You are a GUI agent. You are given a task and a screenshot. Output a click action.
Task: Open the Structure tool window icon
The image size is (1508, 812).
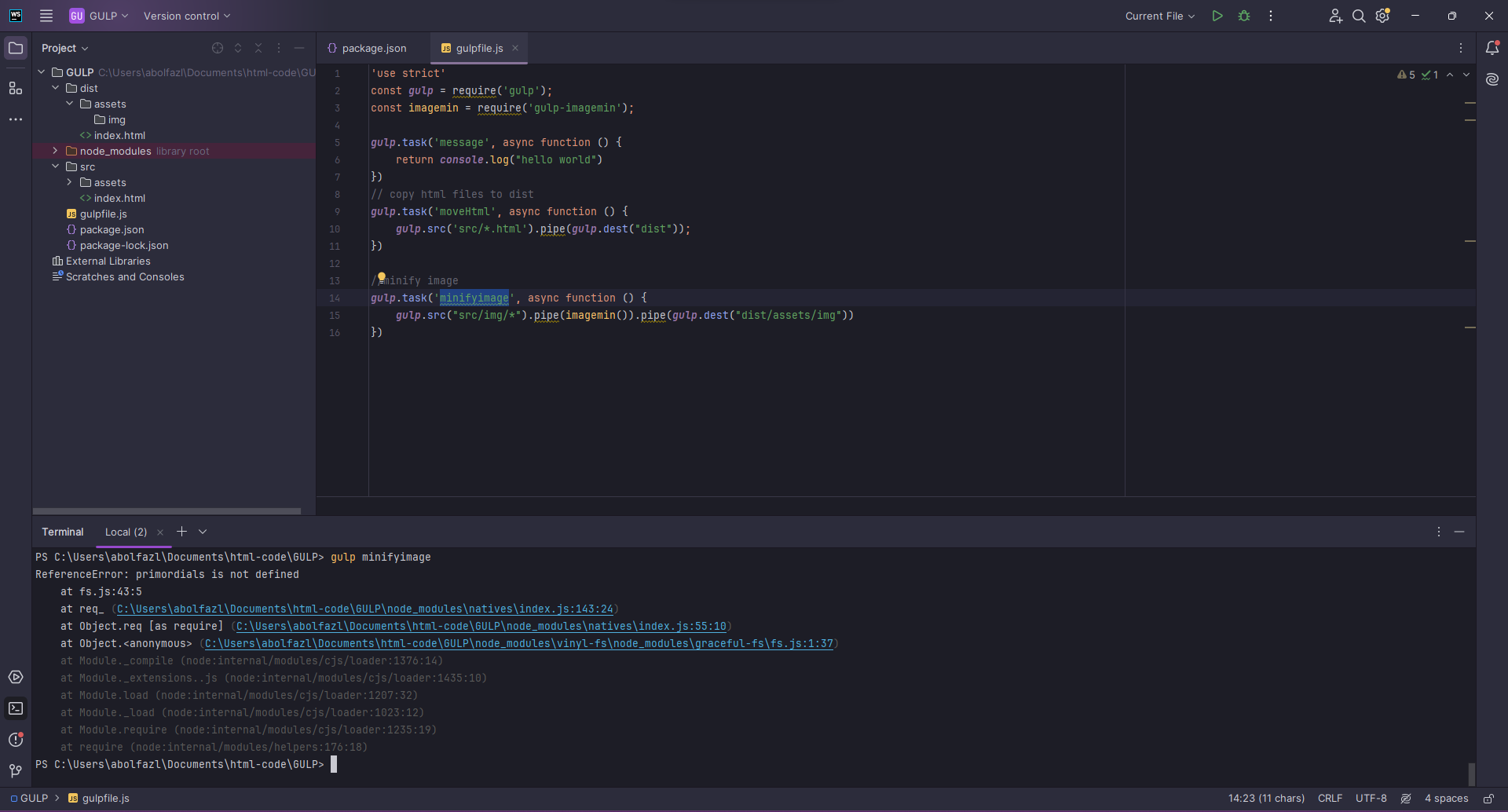(x=16, y=88)
